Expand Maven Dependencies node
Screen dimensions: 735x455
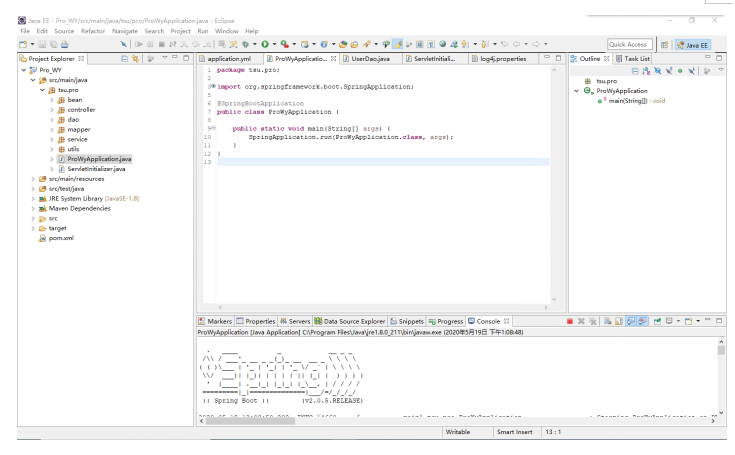coord(33,209)
